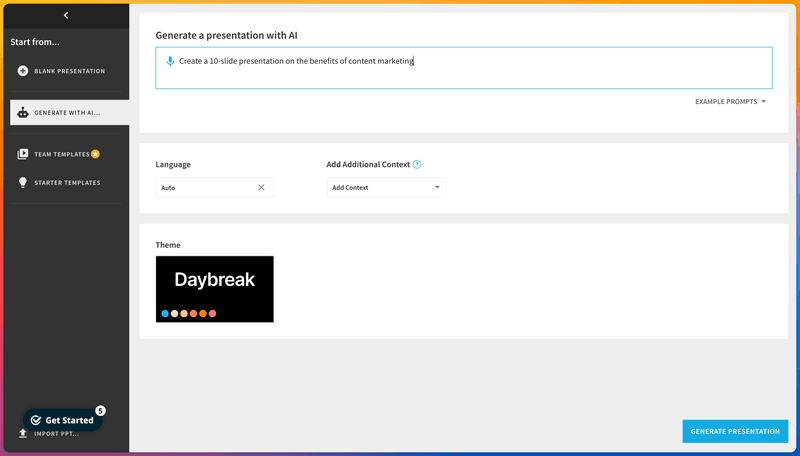Select Generate with AI in the sidebar
The image size is (800, 456).
(x=69, y=113)
